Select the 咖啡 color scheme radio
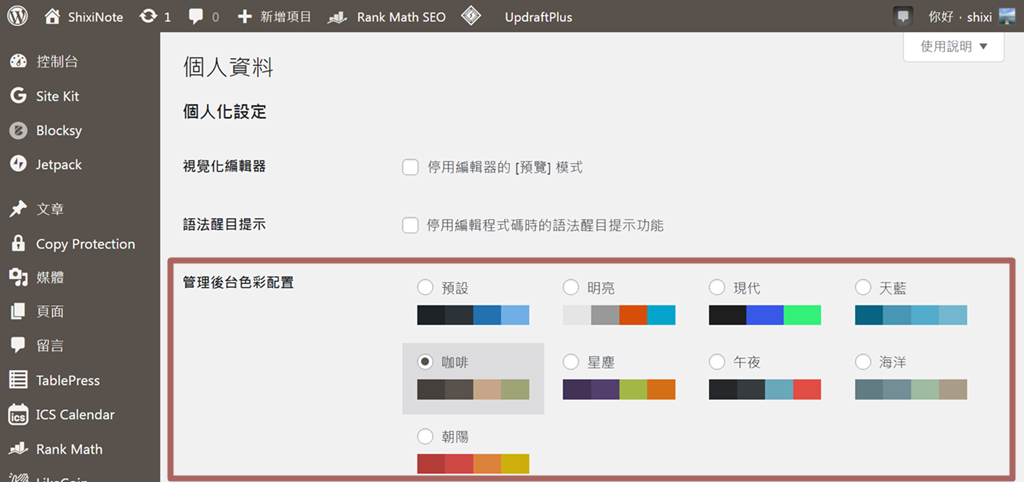The width and height of the screenshot is (1024, 482). (425, 361)
